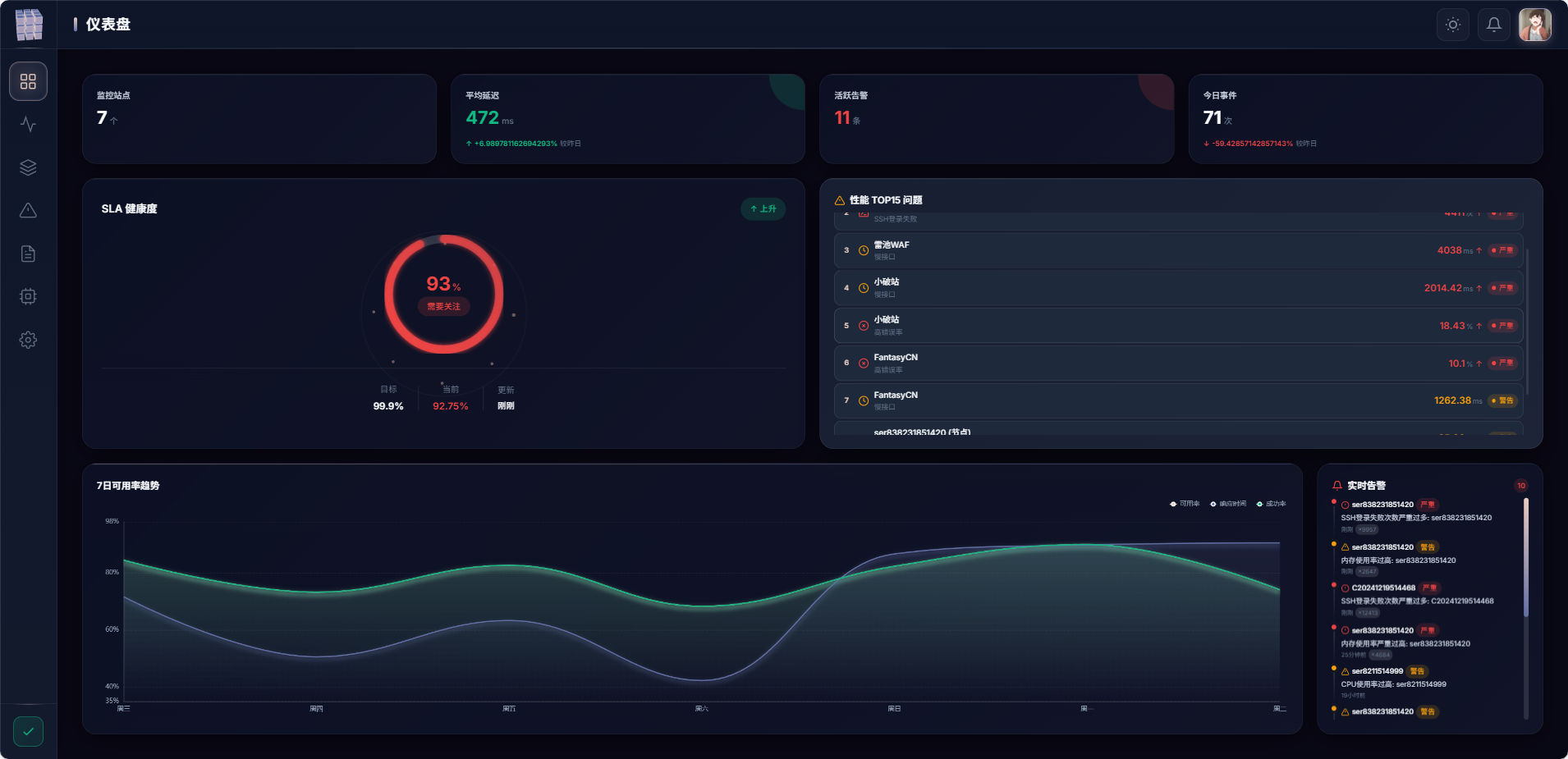Click the SLA 93% health ring gauge
The width and height of the screenshot is (1568, 759).
pyautogui.click(x=444, y=294)
